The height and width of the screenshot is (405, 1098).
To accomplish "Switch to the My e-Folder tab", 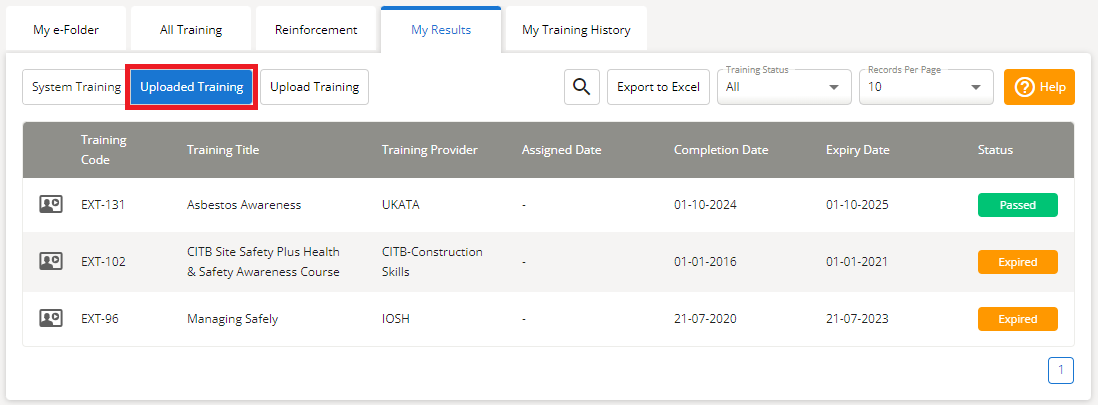I will point(66,30).
